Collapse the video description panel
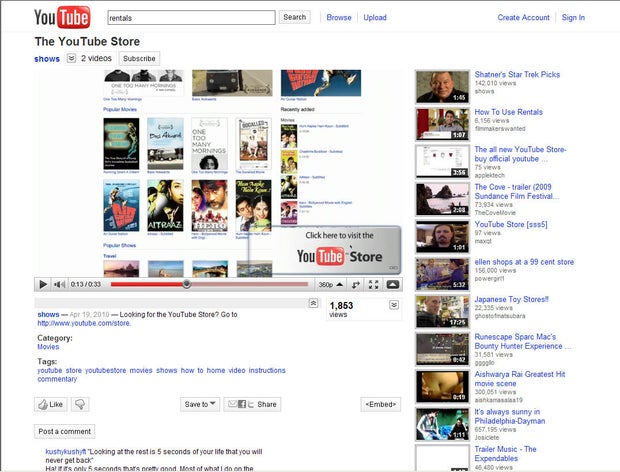 point(313,303)
